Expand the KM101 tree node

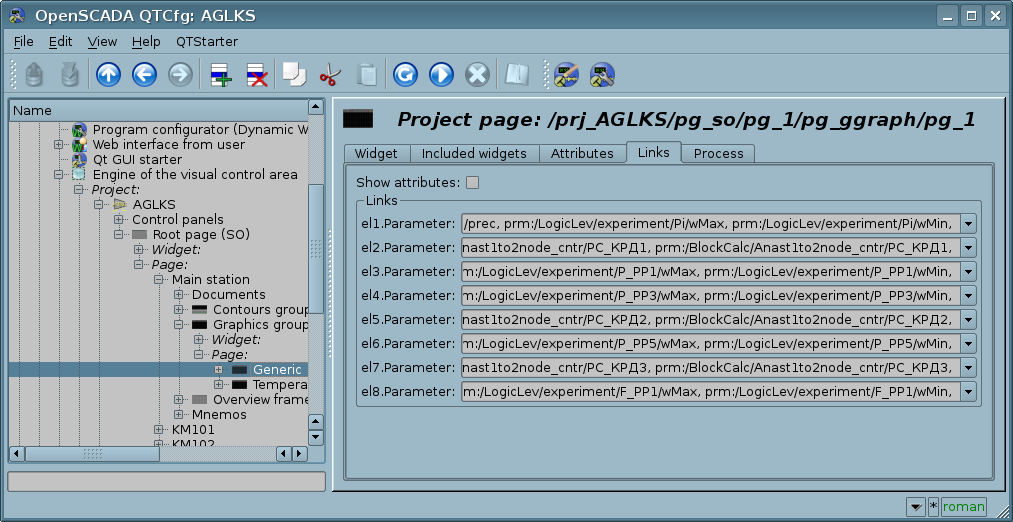click(159, 430)
